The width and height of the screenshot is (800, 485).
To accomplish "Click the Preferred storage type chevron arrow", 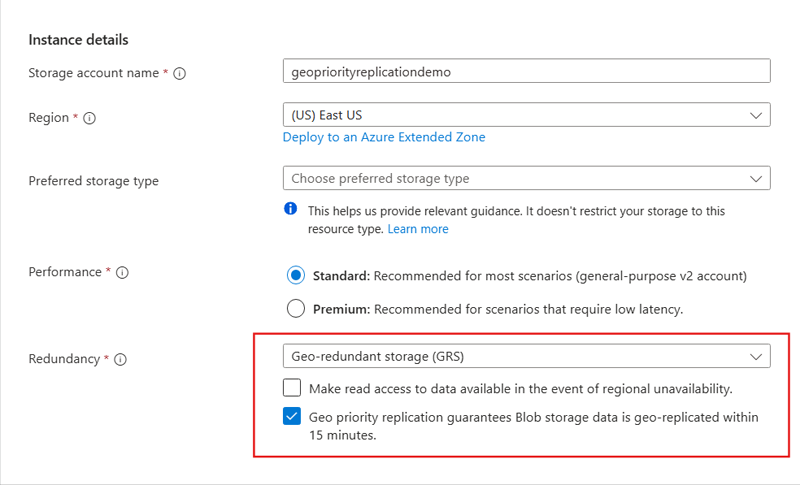I will click(756, 179).
